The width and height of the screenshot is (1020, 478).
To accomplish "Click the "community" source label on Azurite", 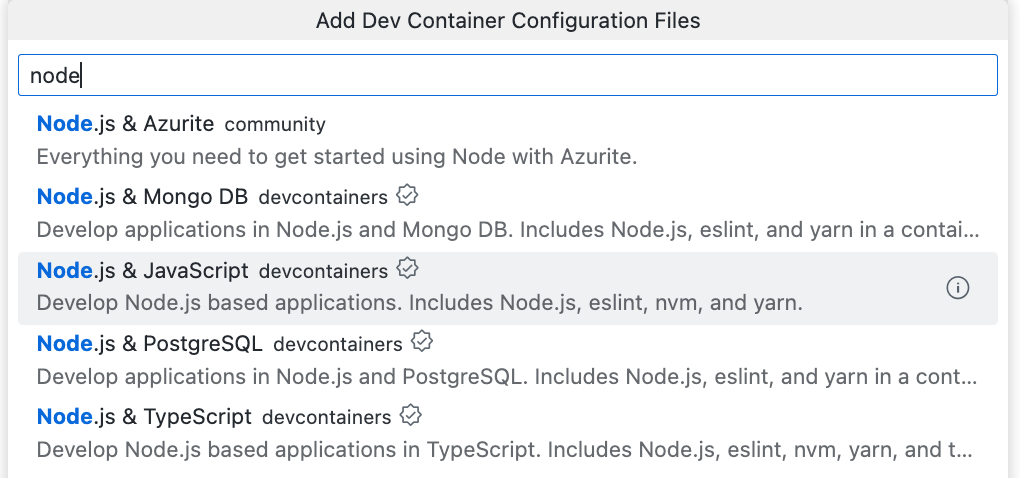I will [275, 125].
